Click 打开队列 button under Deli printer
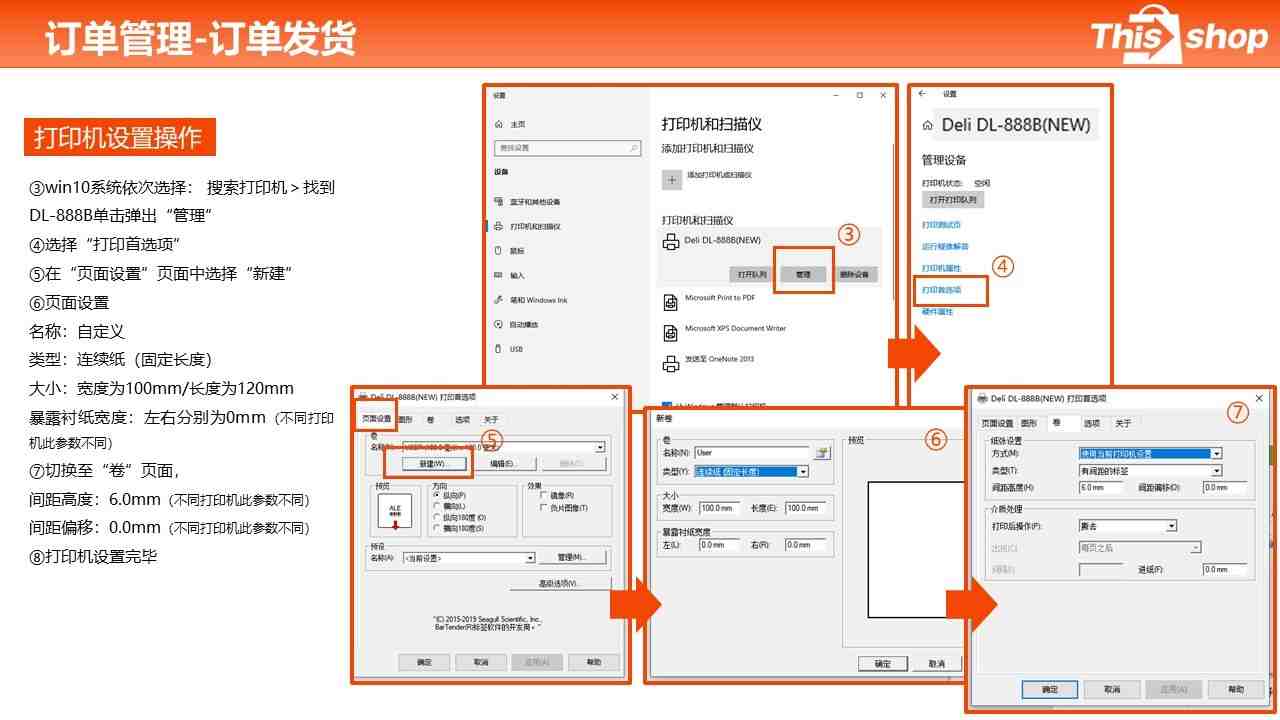Screen dimensions: 1280x720 (x=752, y=274)
